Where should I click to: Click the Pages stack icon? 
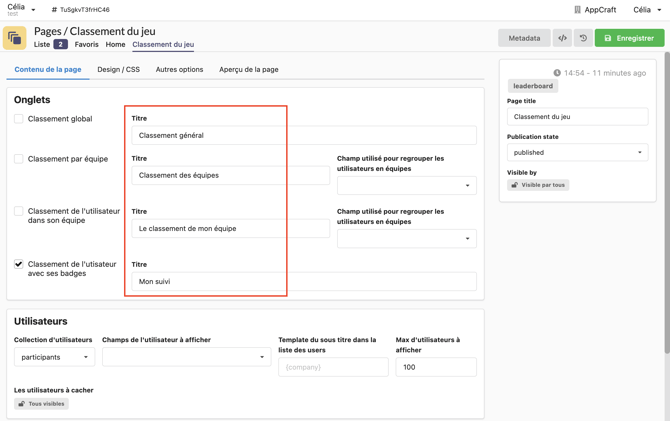[x=15, y=38]
